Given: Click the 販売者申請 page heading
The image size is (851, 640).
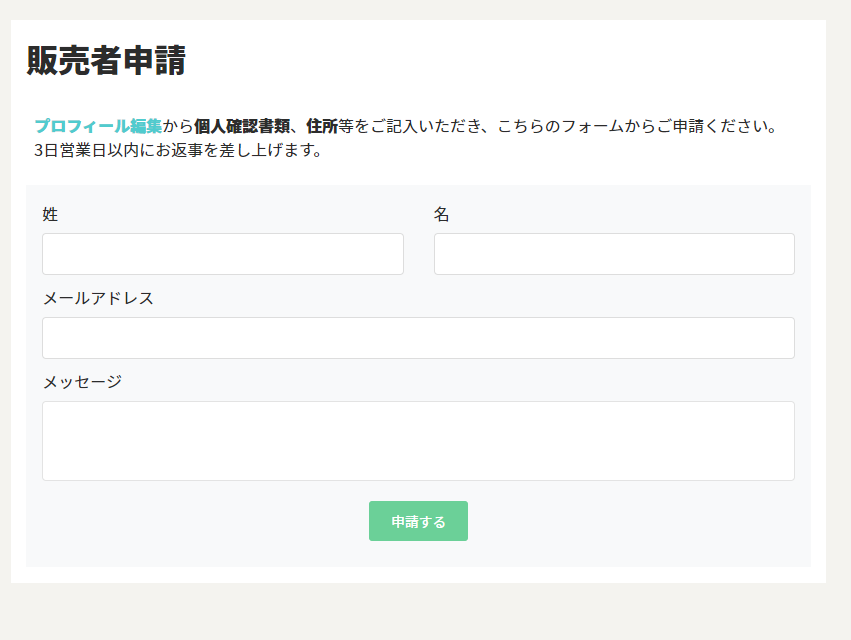Looking at the screenshot, I should 106,61.
